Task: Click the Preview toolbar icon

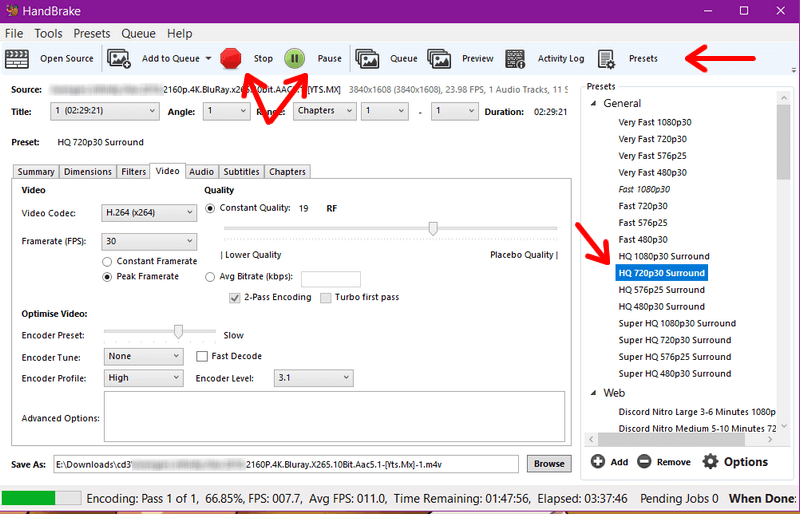Action: click(x=438, y=59)
